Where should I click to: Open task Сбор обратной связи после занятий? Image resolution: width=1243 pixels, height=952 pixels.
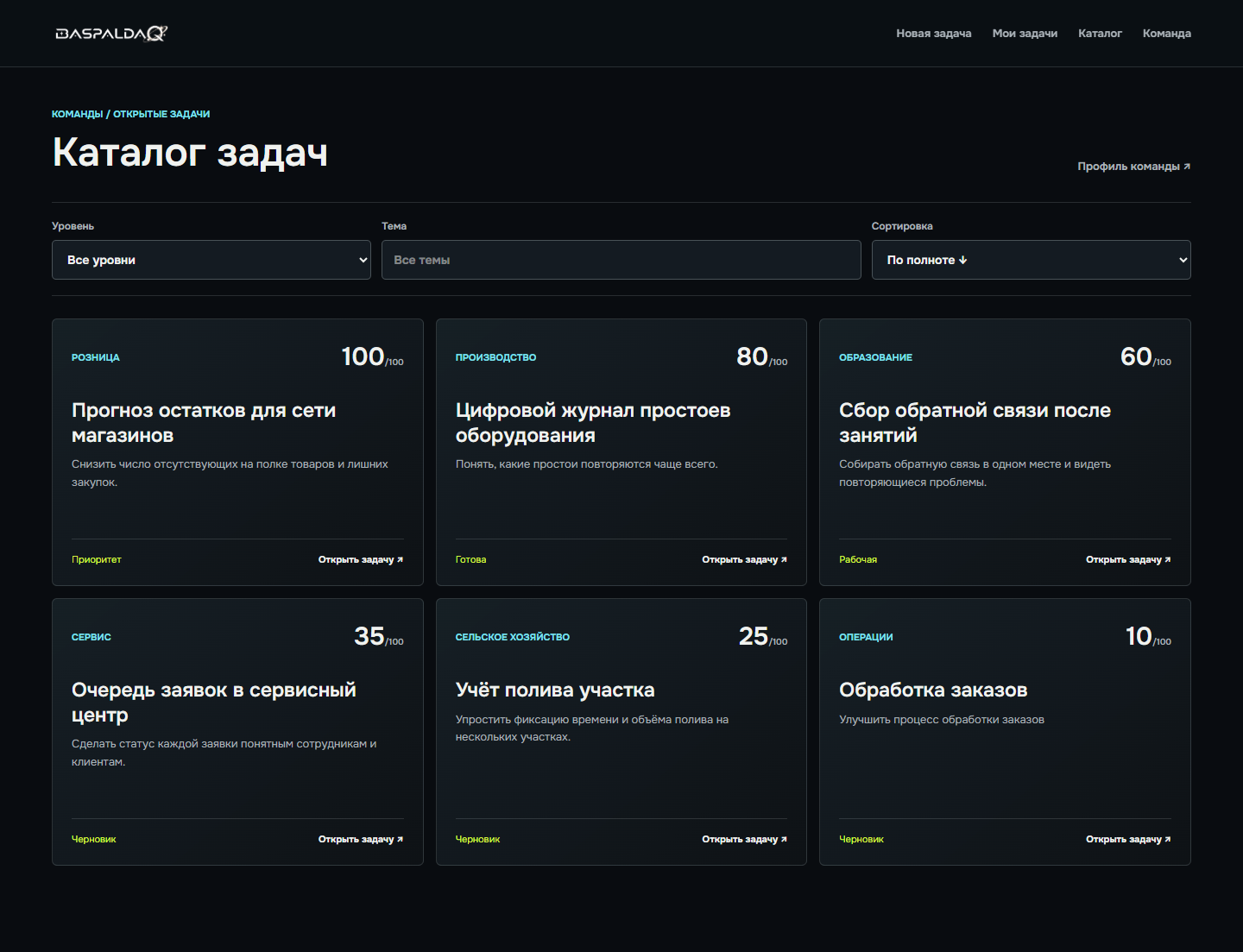click(x=1129, y=560)
